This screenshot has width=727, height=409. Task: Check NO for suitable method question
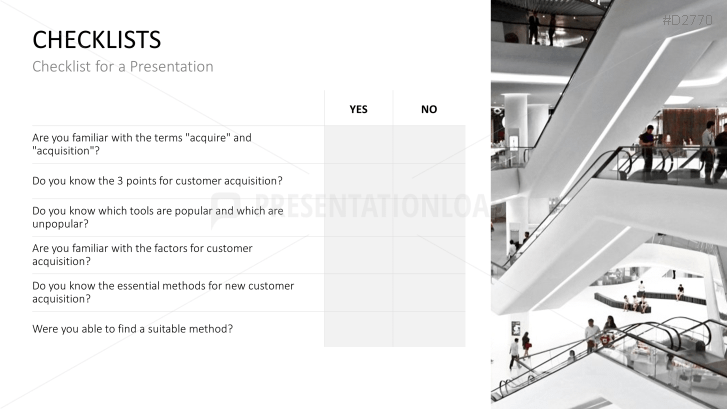tap(429, 329)
